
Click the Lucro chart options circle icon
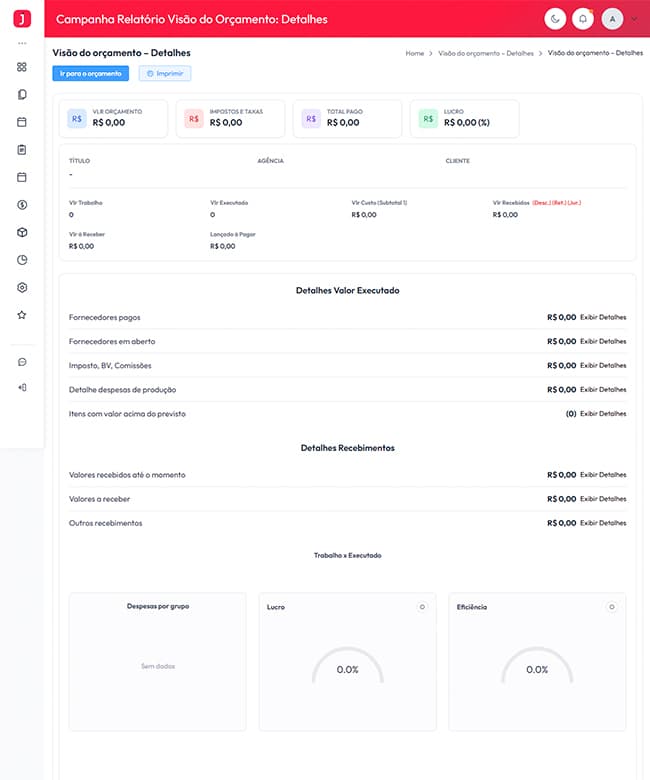[422, 607]
